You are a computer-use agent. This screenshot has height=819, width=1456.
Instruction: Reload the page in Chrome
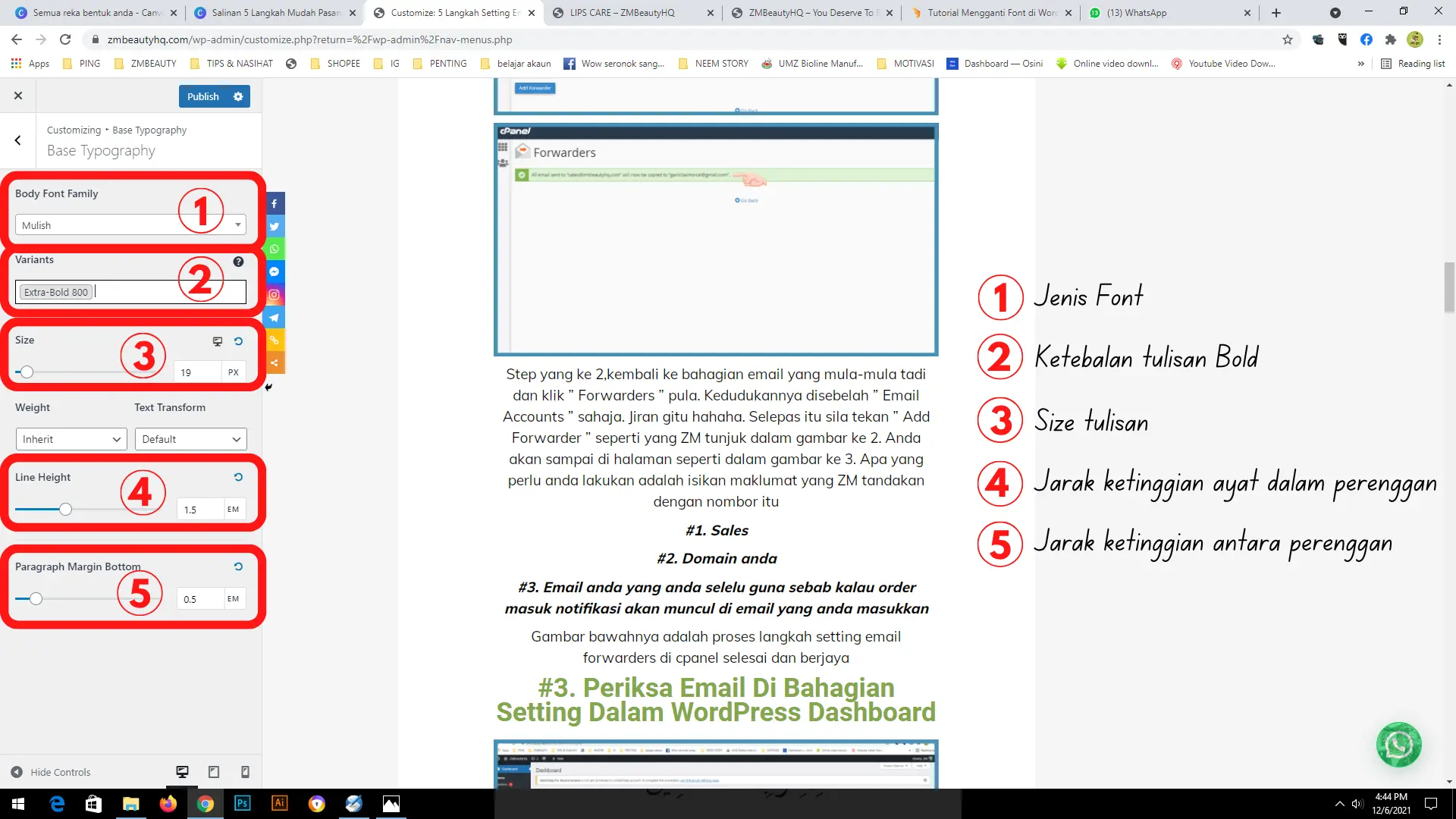[x=65, y=39]
